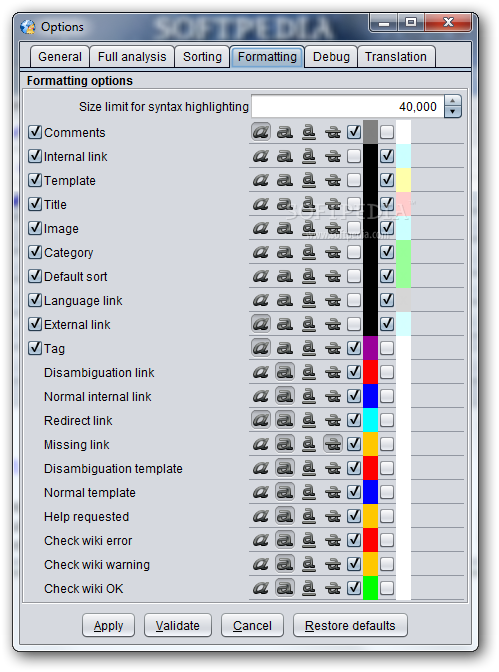Viewport: 499px width, 672px height.
Task: Toggle strikethrough style for Category
Action: [x=333, y=252]
